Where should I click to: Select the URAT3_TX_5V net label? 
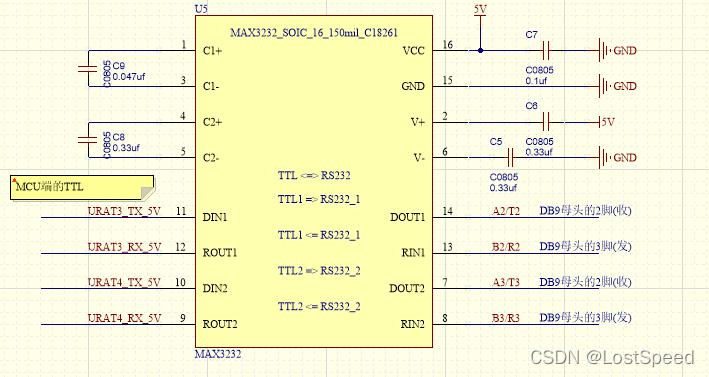click(124, 211)
